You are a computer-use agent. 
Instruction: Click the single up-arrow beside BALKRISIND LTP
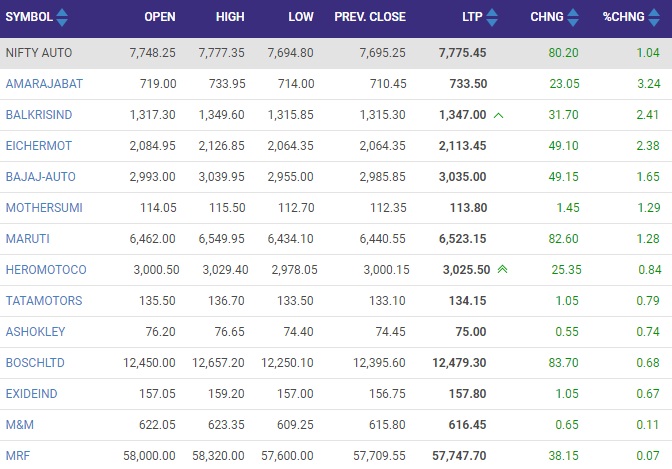[498, 115]
